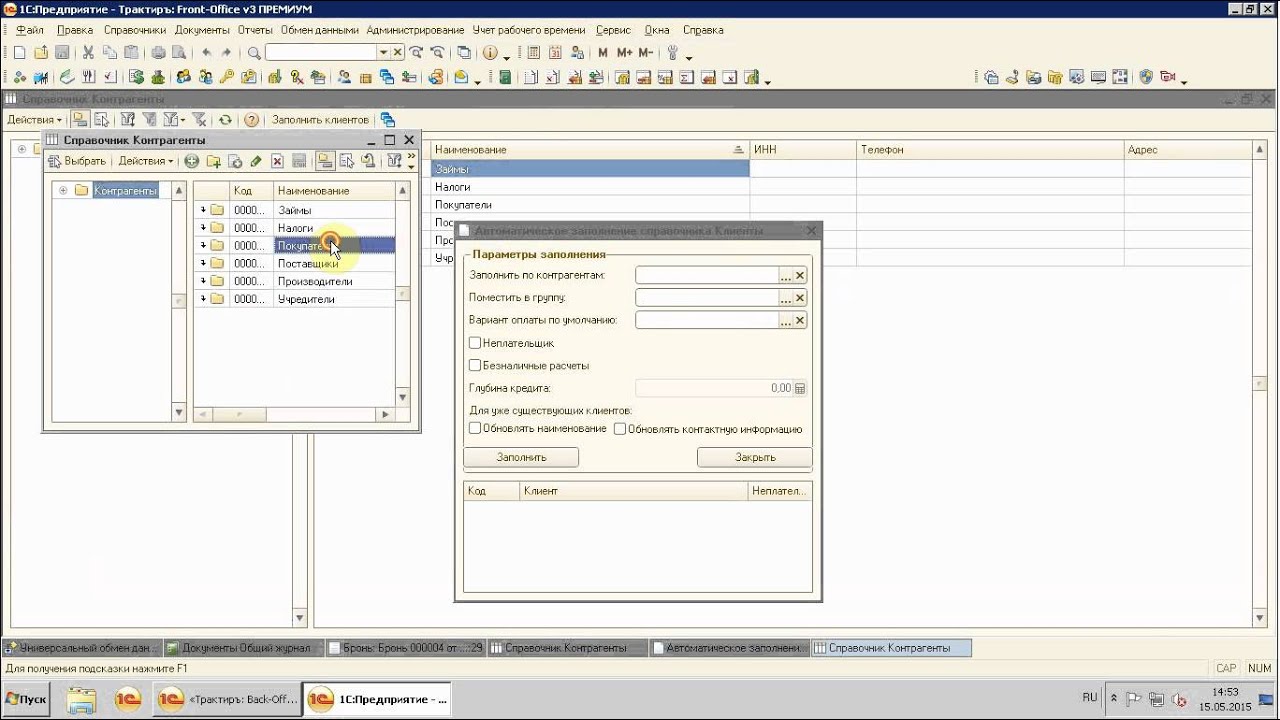Click ellipsis selector for Заполнить по контрагентам
Viewport: 1280px width, 720px height.
click(x=786, y=275)
